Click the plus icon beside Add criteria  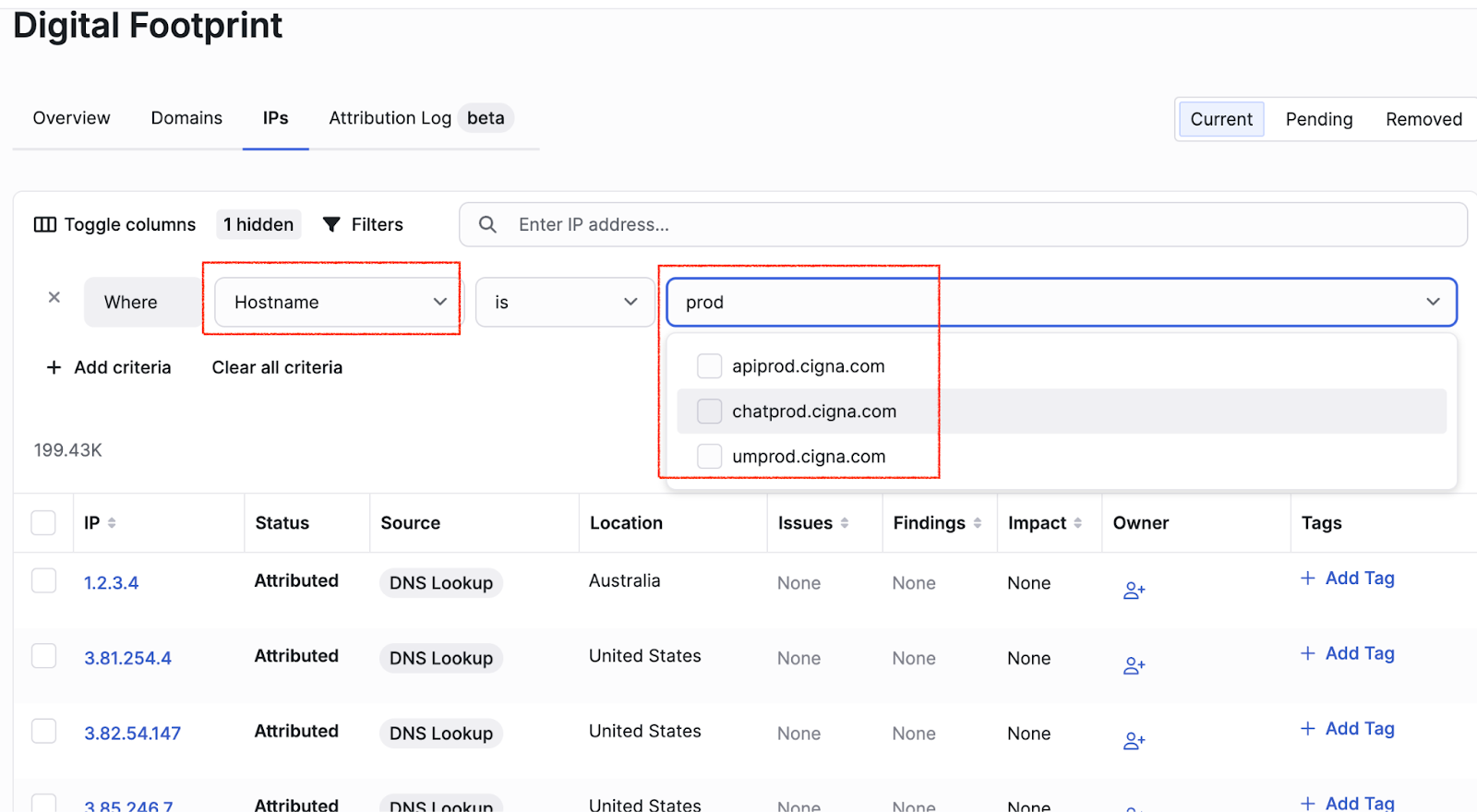click(54, 367)
